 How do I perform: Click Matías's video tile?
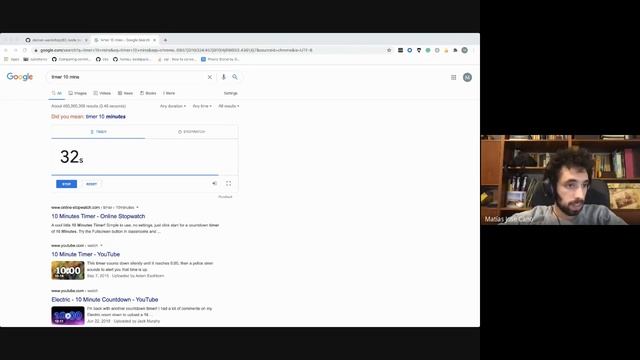tap(560, 180)
